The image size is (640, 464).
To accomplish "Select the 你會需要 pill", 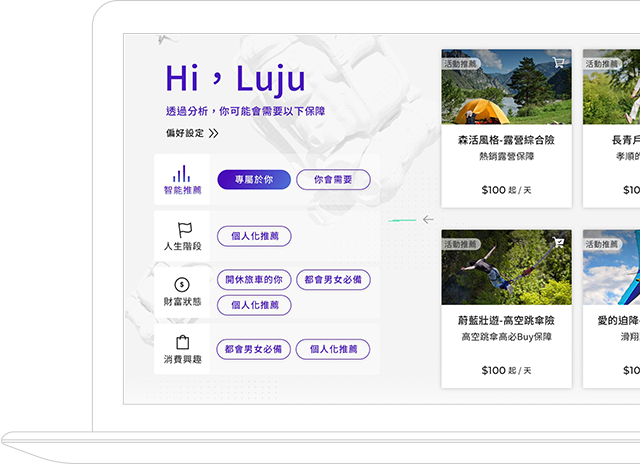I will click(x=333, y=180).
